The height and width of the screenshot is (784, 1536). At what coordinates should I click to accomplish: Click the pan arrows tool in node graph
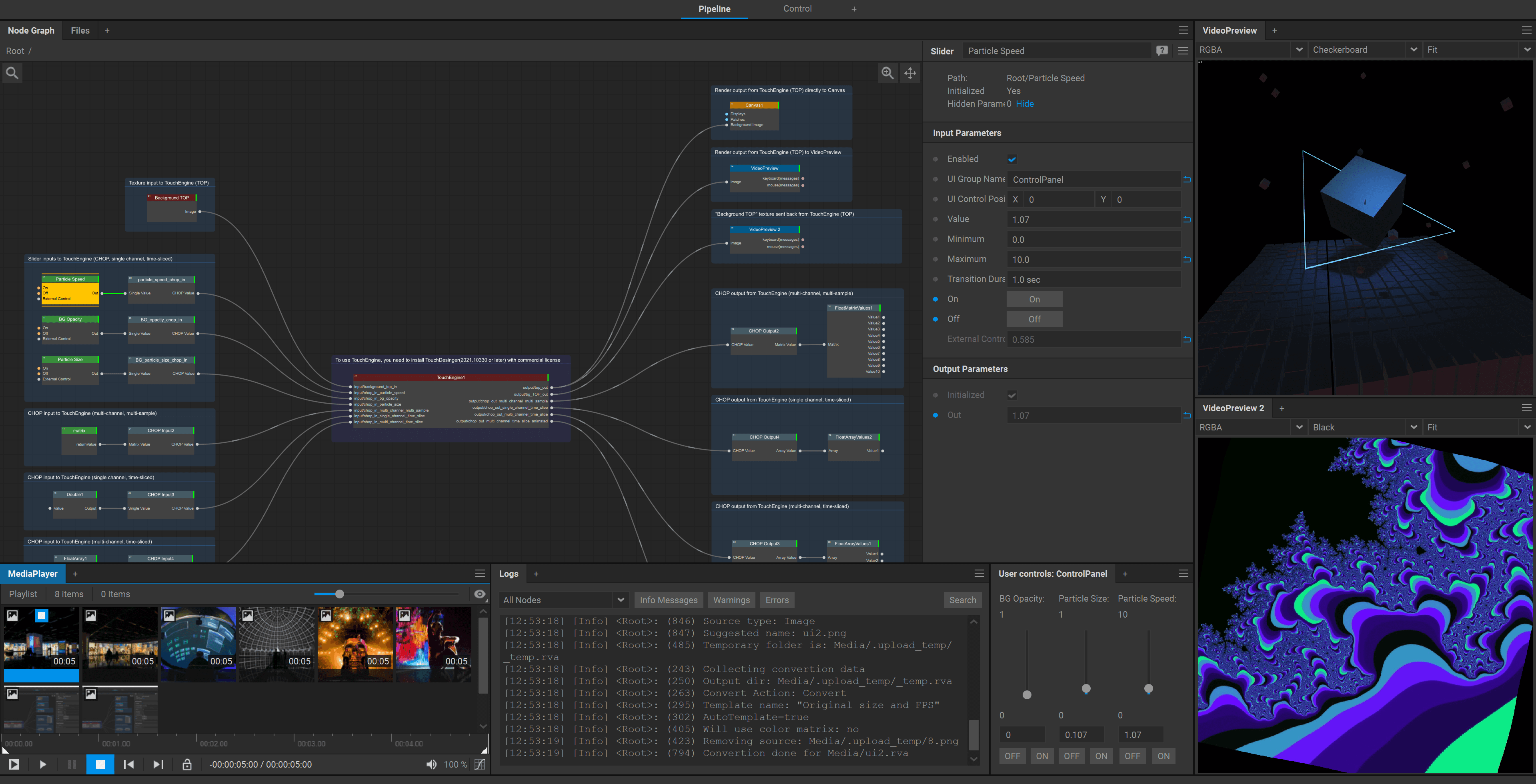click(910, 73)
